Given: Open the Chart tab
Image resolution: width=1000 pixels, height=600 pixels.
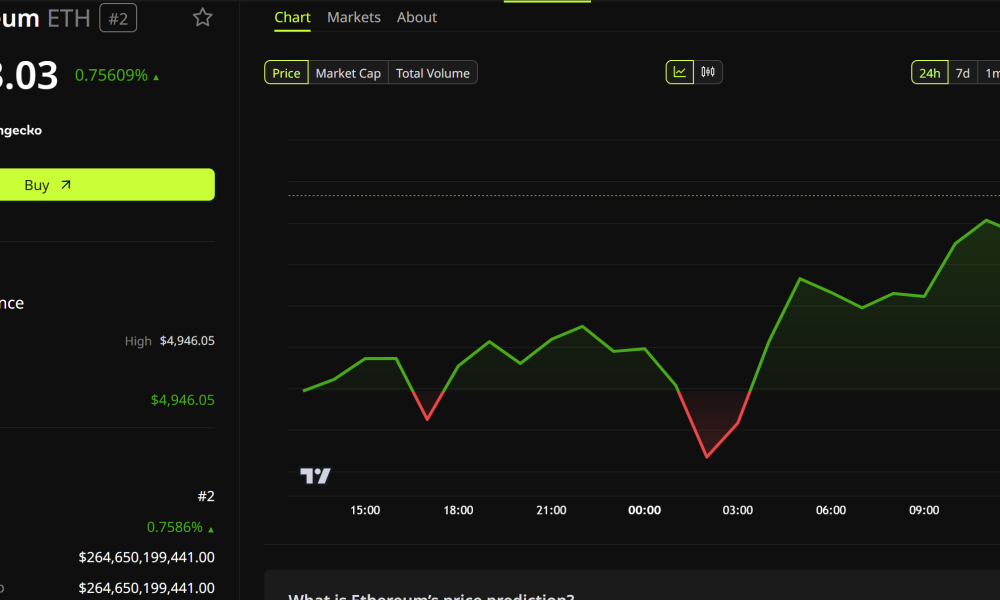Looking at the screenshot, I should 292,17.
